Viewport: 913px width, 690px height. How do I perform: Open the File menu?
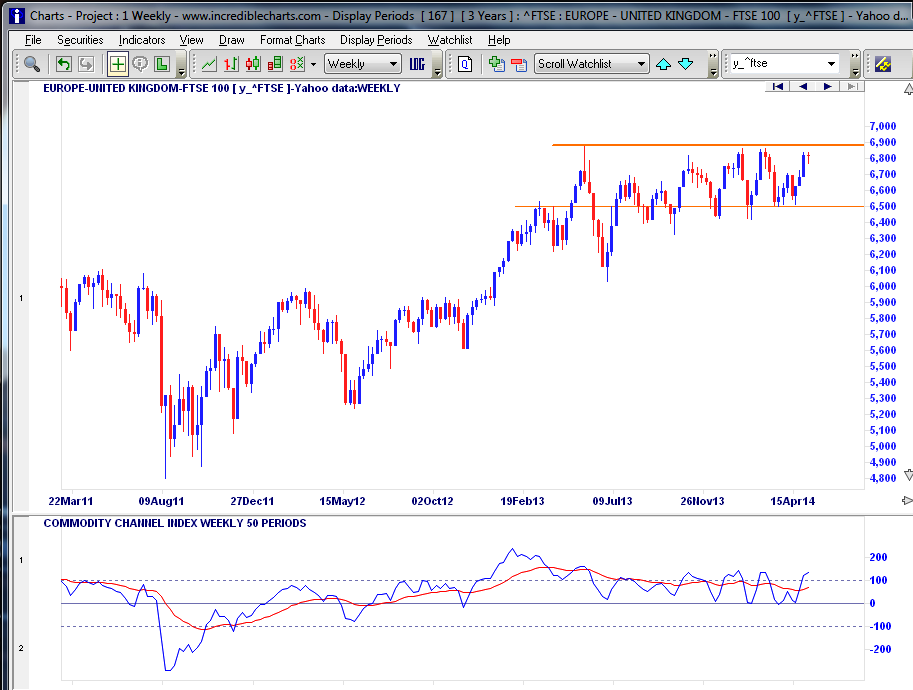pos(33,40)
